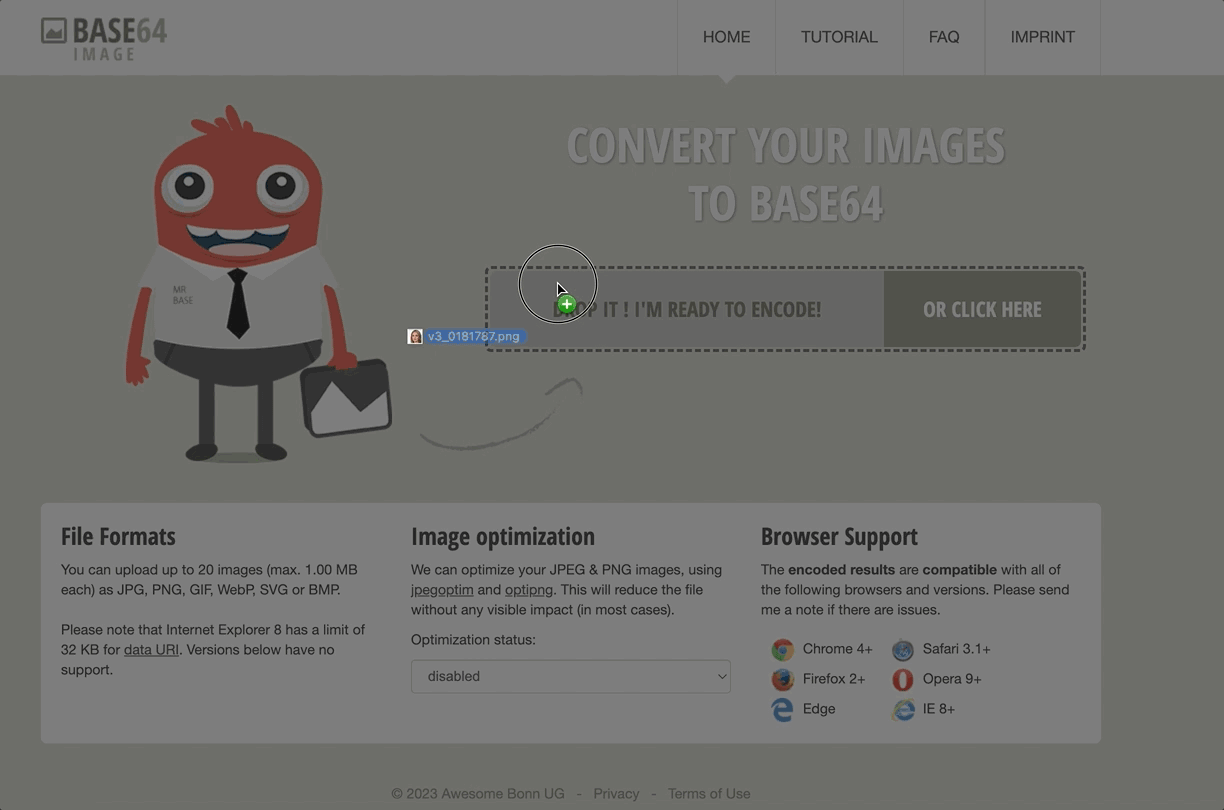The width and height of the screenshot is (1224, 810).
Task: Click the Safari browser icon
Action: click(903, 650)
